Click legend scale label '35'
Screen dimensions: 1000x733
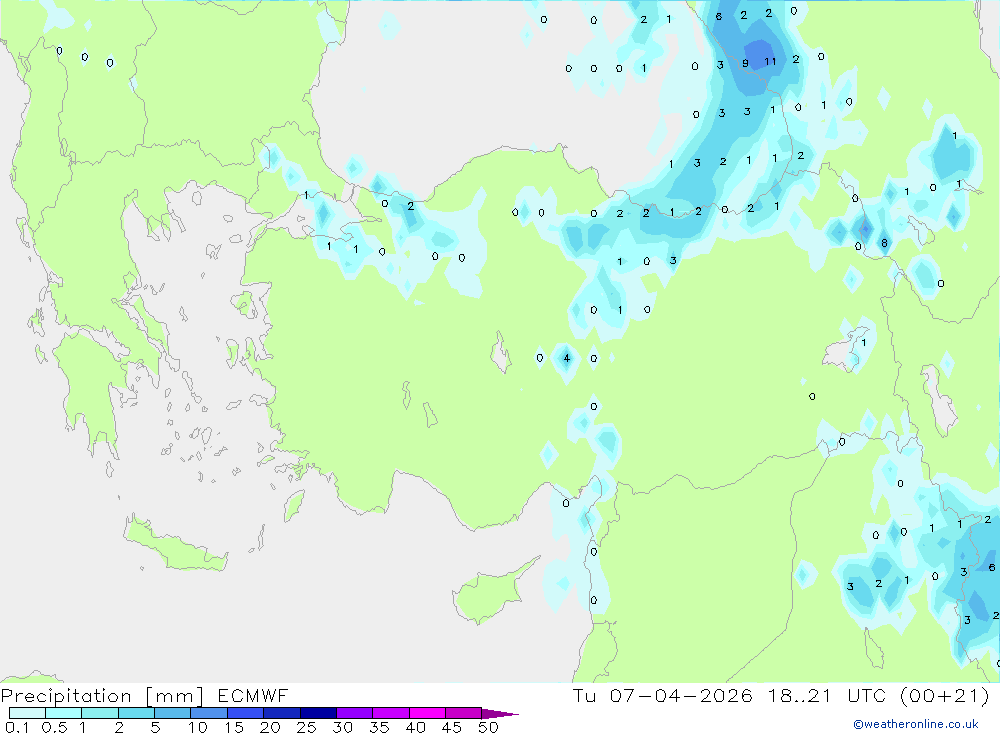379,727
